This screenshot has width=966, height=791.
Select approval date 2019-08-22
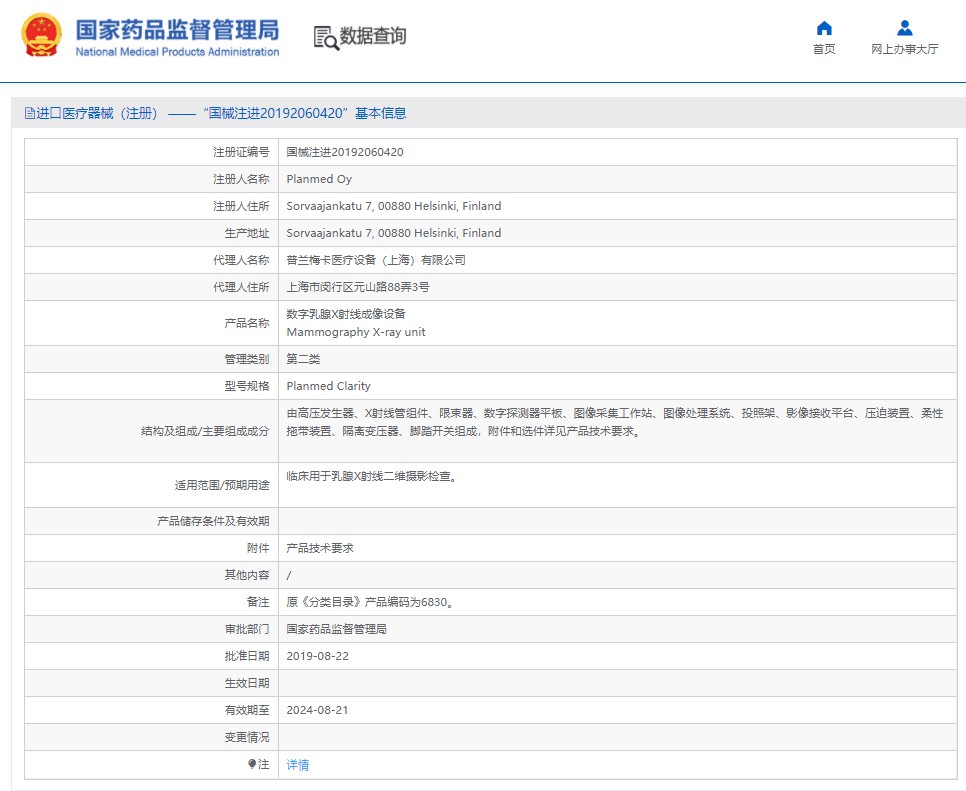coord(317,656)
